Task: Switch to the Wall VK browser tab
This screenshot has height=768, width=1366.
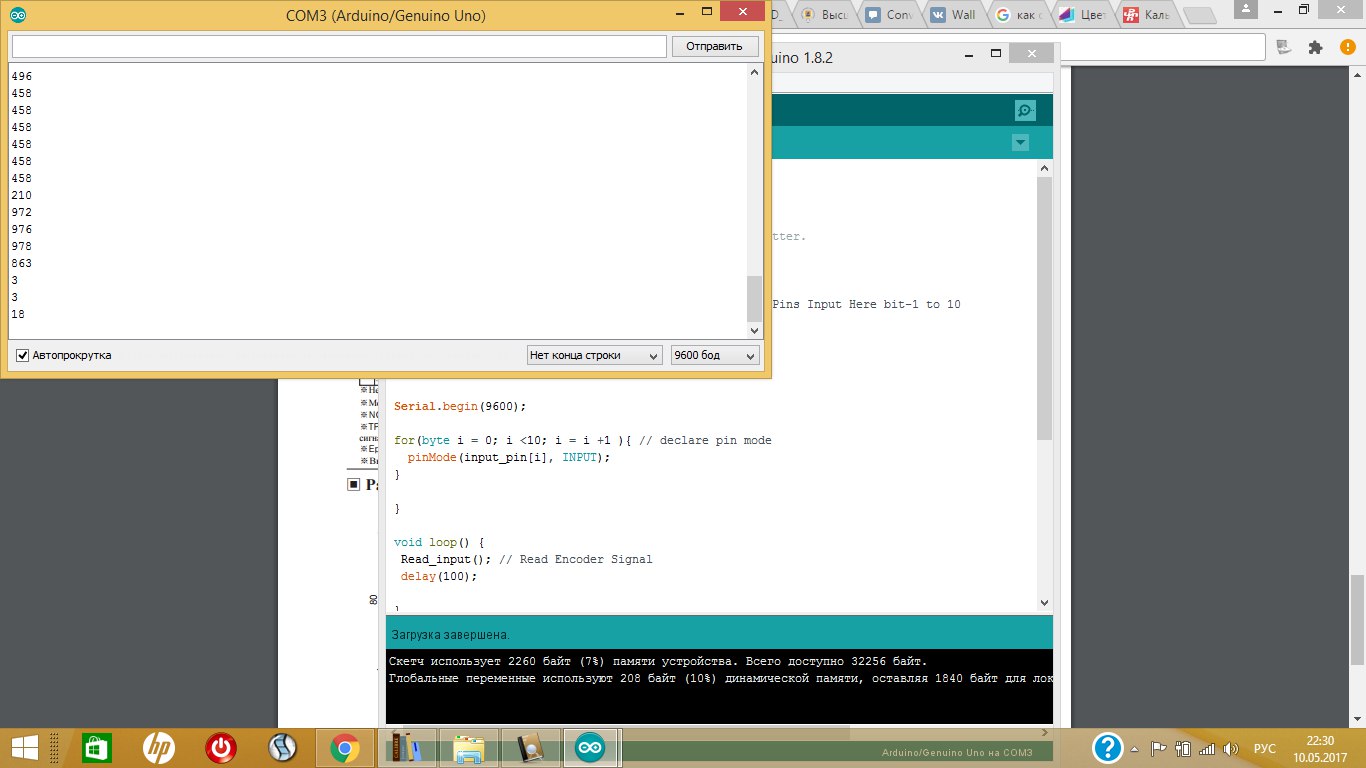Action: (951, 14)
